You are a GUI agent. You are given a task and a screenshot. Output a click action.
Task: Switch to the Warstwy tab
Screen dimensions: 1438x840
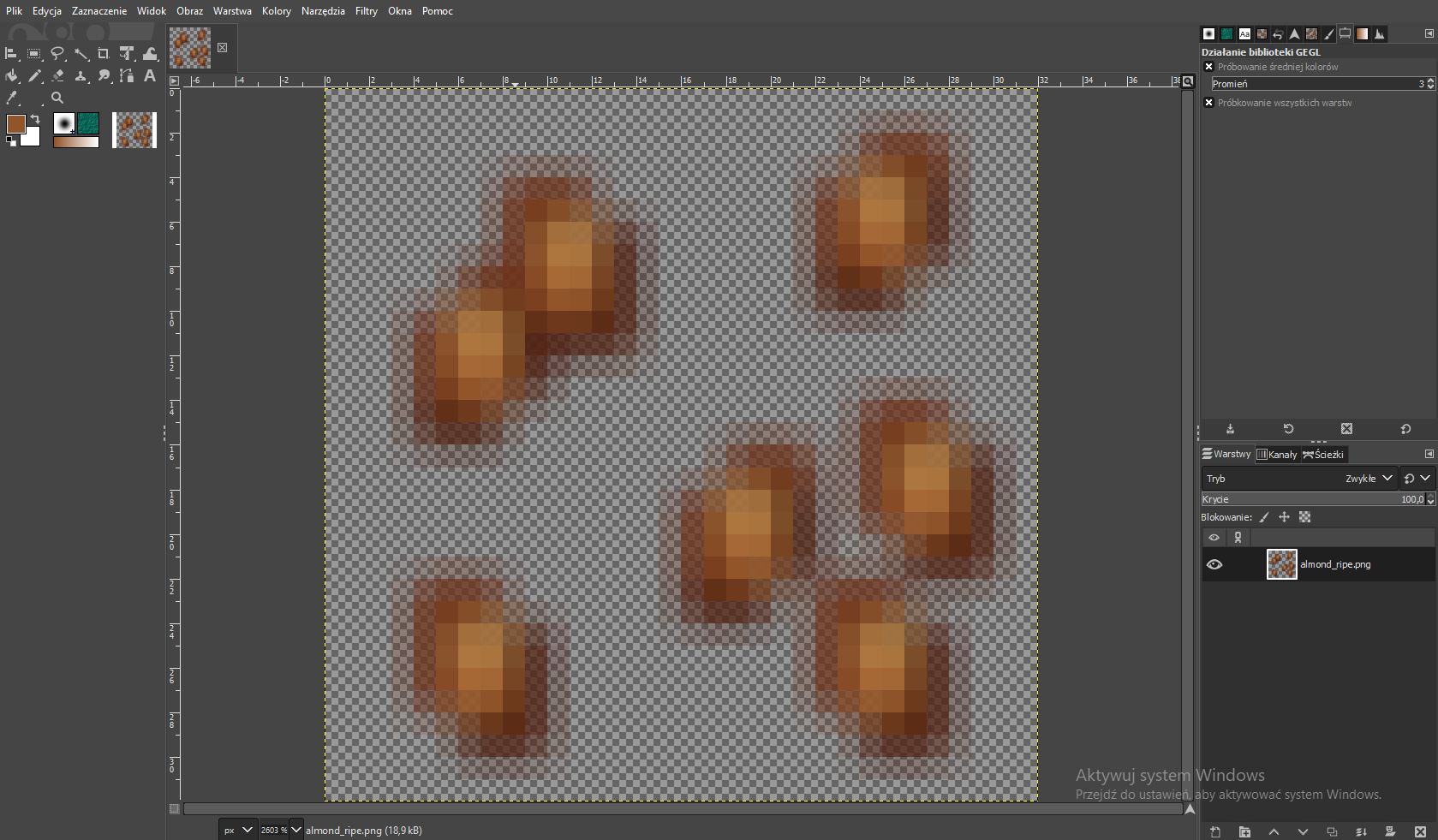[x=1226, y=455]
